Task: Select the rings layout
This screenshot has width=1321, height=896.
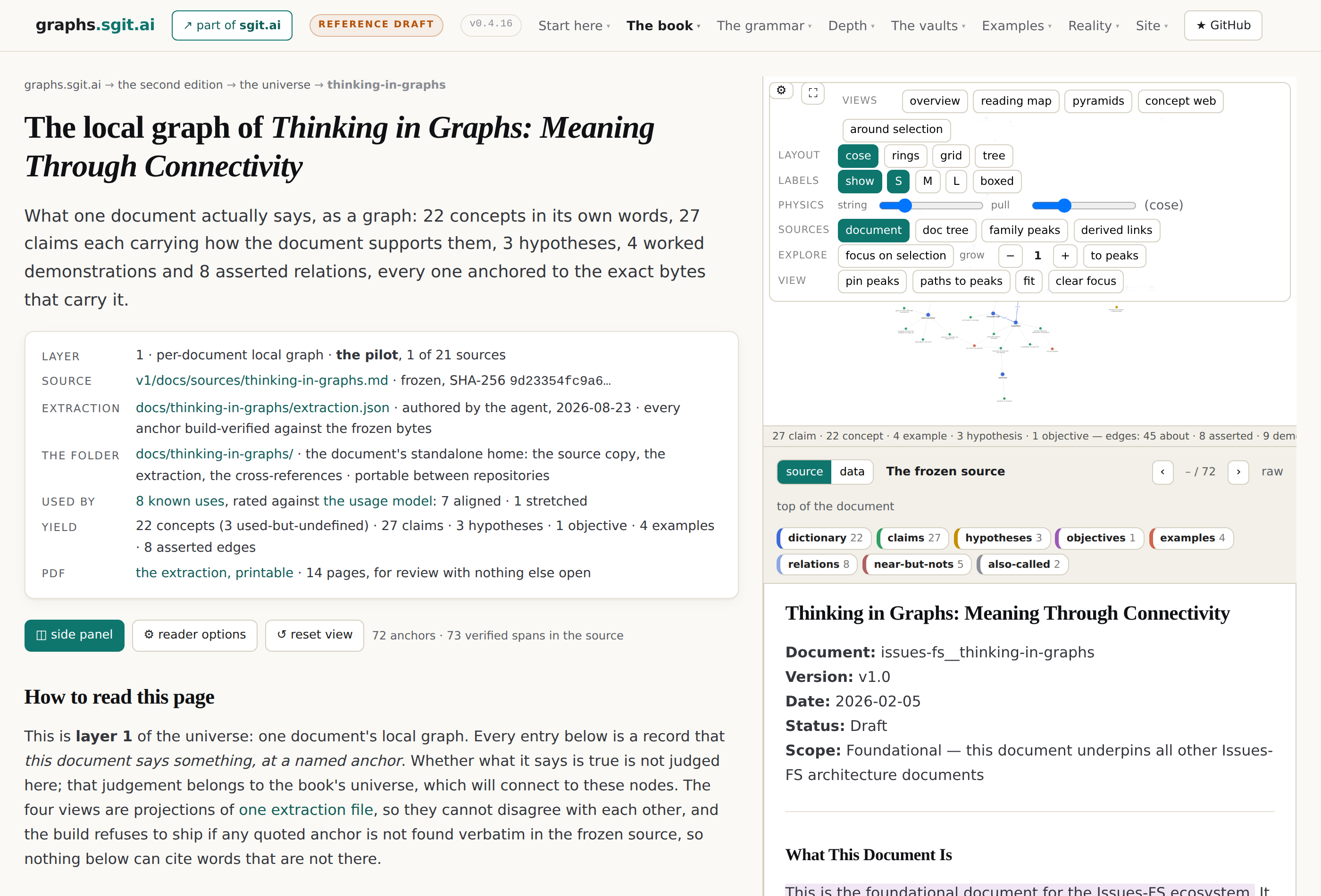Action: (x=905, y=156)
